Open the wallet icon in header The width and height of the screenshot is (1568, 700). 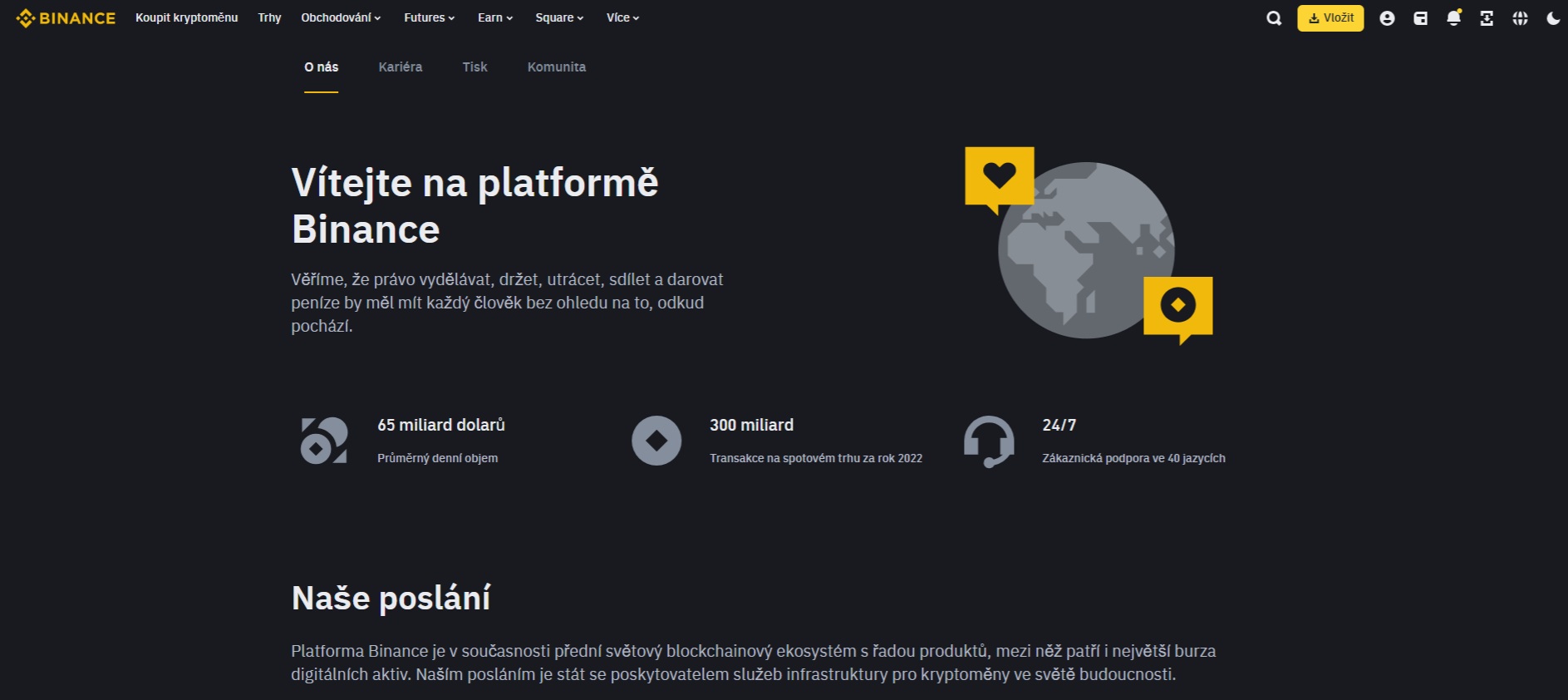(1420, 18)
